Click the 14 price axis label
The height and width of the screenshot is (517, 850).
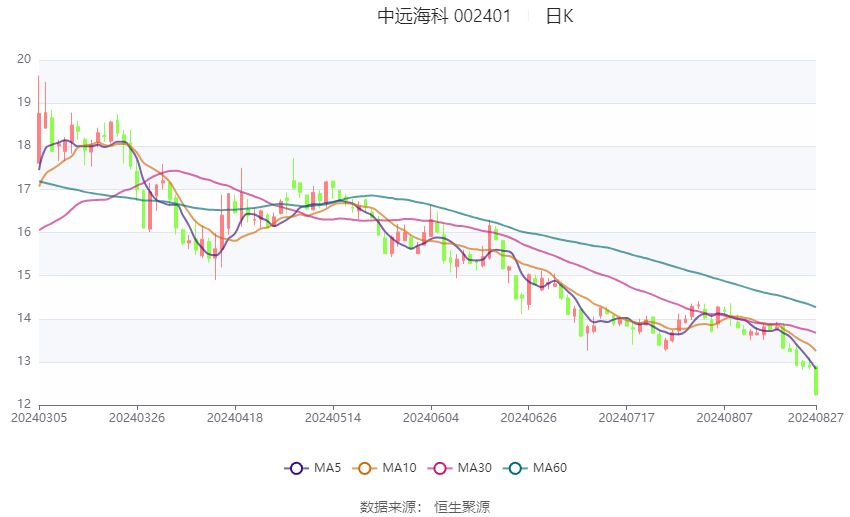(x=24, y=318)
